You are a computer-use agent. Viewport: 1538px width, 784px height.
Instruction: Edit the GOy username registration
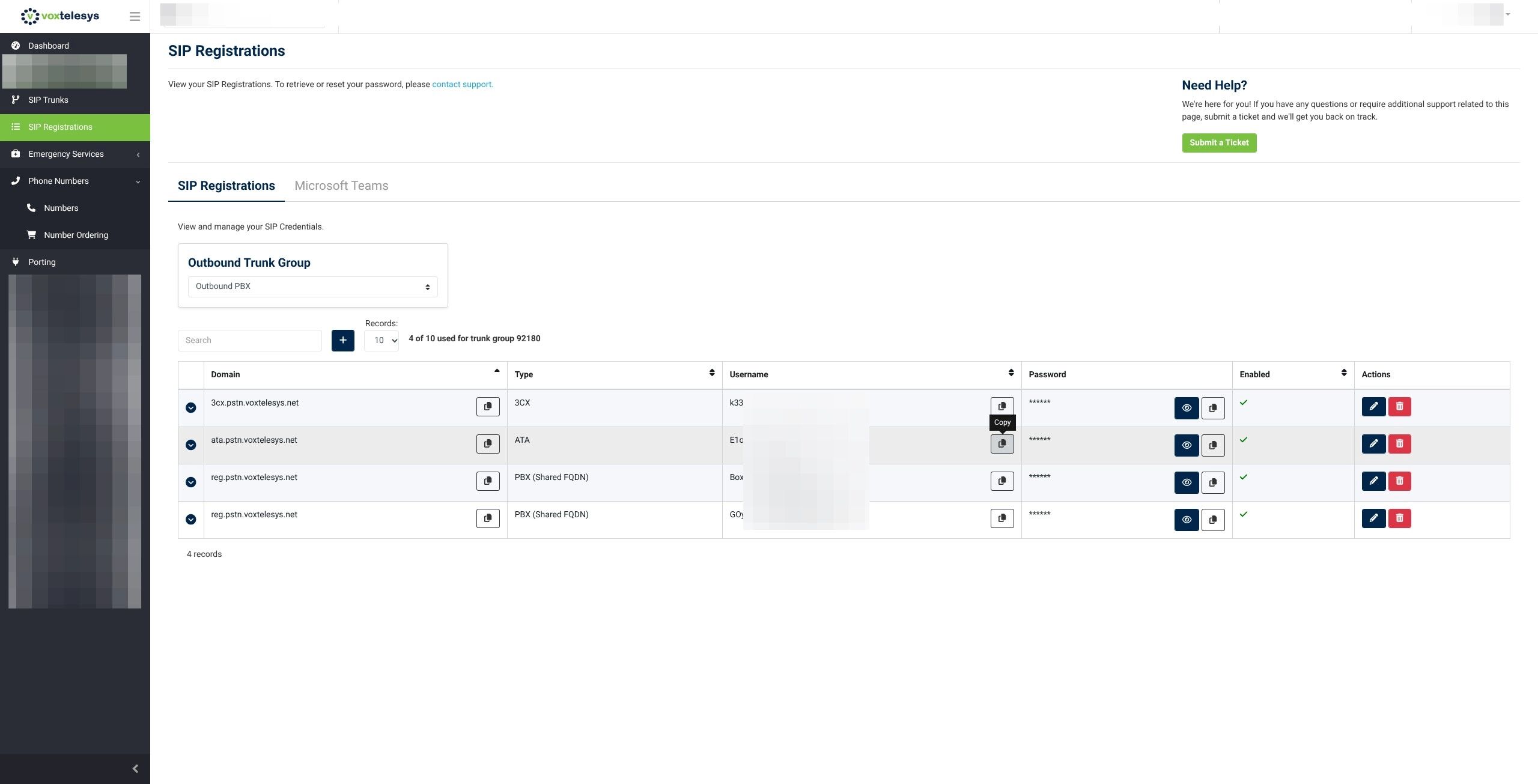pos(1373,518)
